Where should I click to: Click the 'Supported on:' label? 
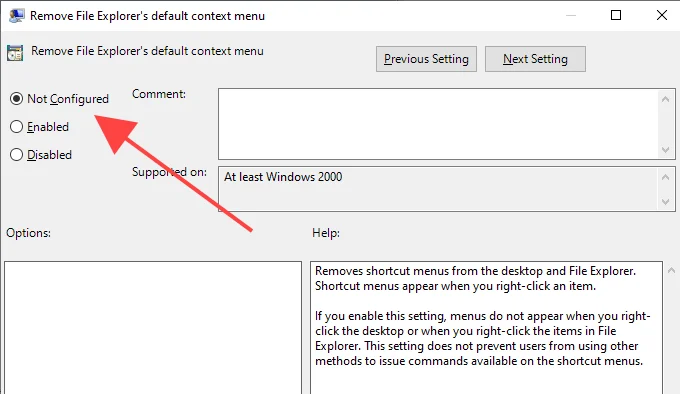coord(169,172)
